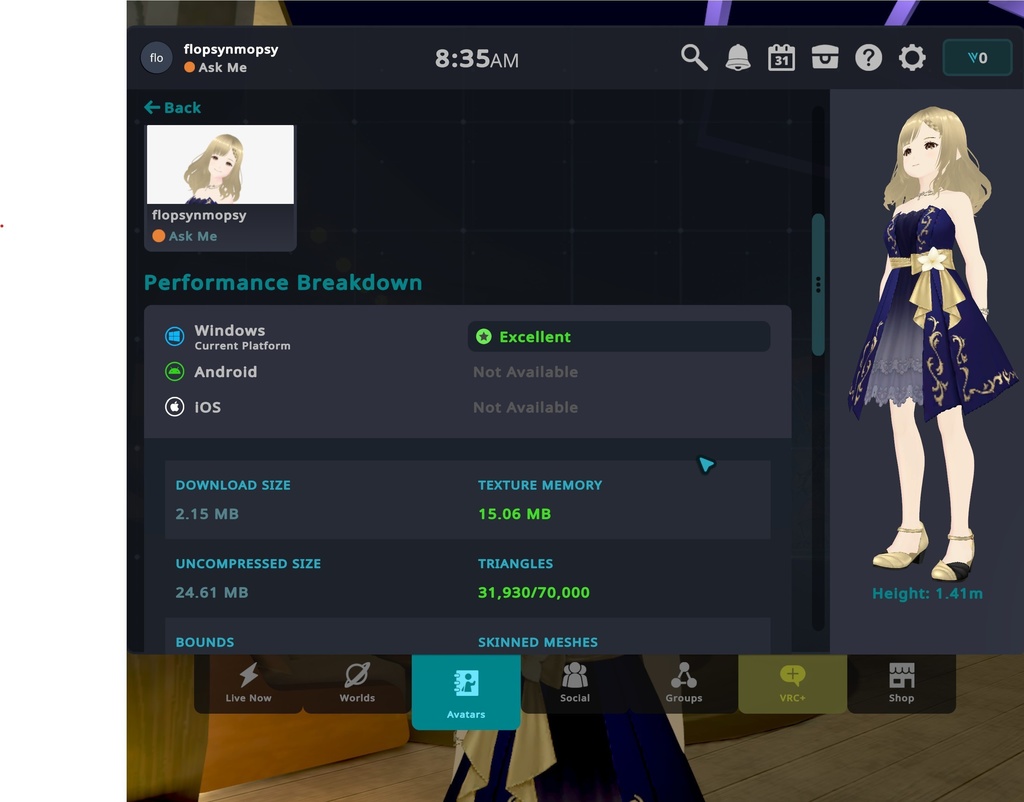Open the flo profile picture

click(x=156, y=57)
